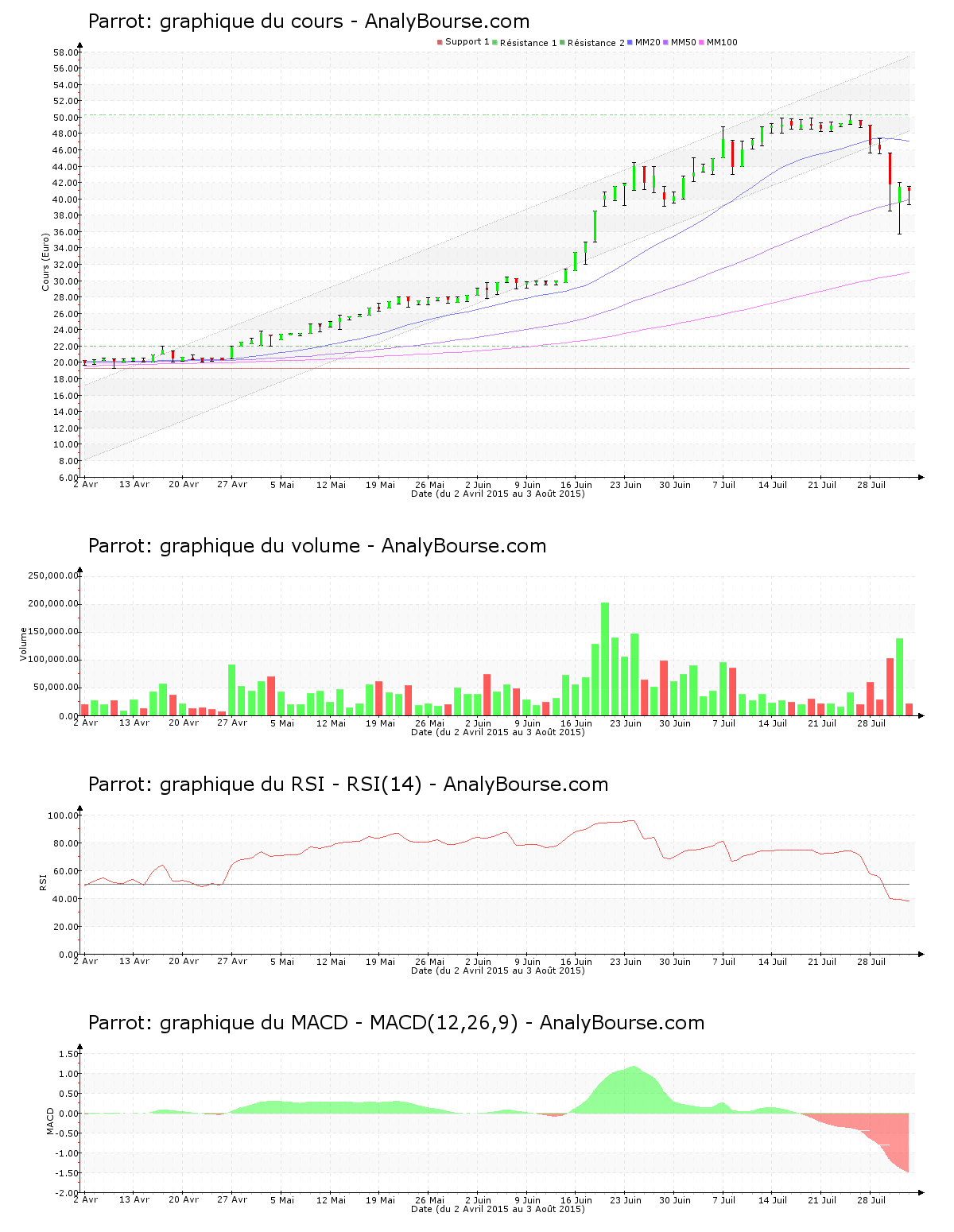Select the "MM100" legend label

tap(722, 42)
